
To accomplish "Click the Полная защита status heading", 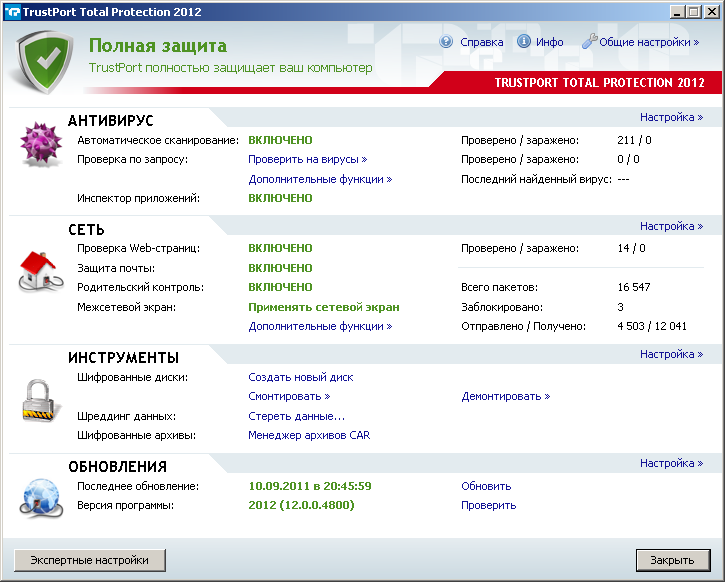I will point(158,46).
